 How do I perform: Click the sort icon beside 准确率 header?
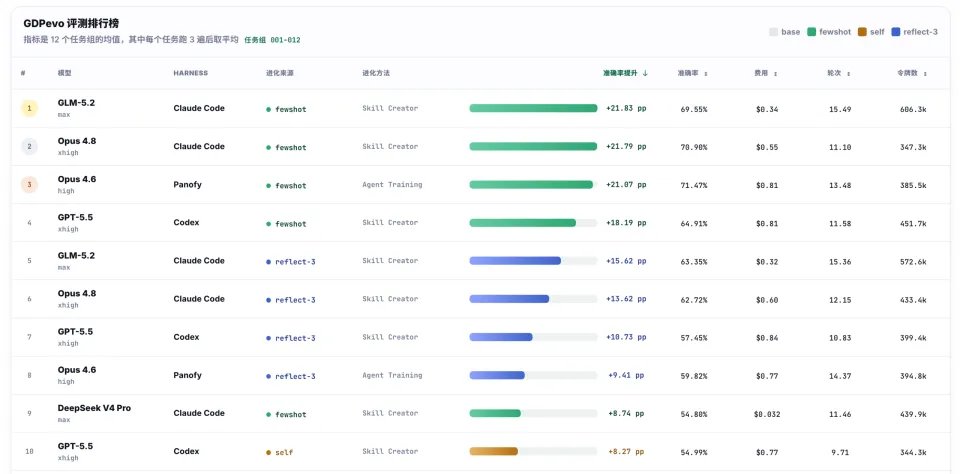[x=706, y=73]
